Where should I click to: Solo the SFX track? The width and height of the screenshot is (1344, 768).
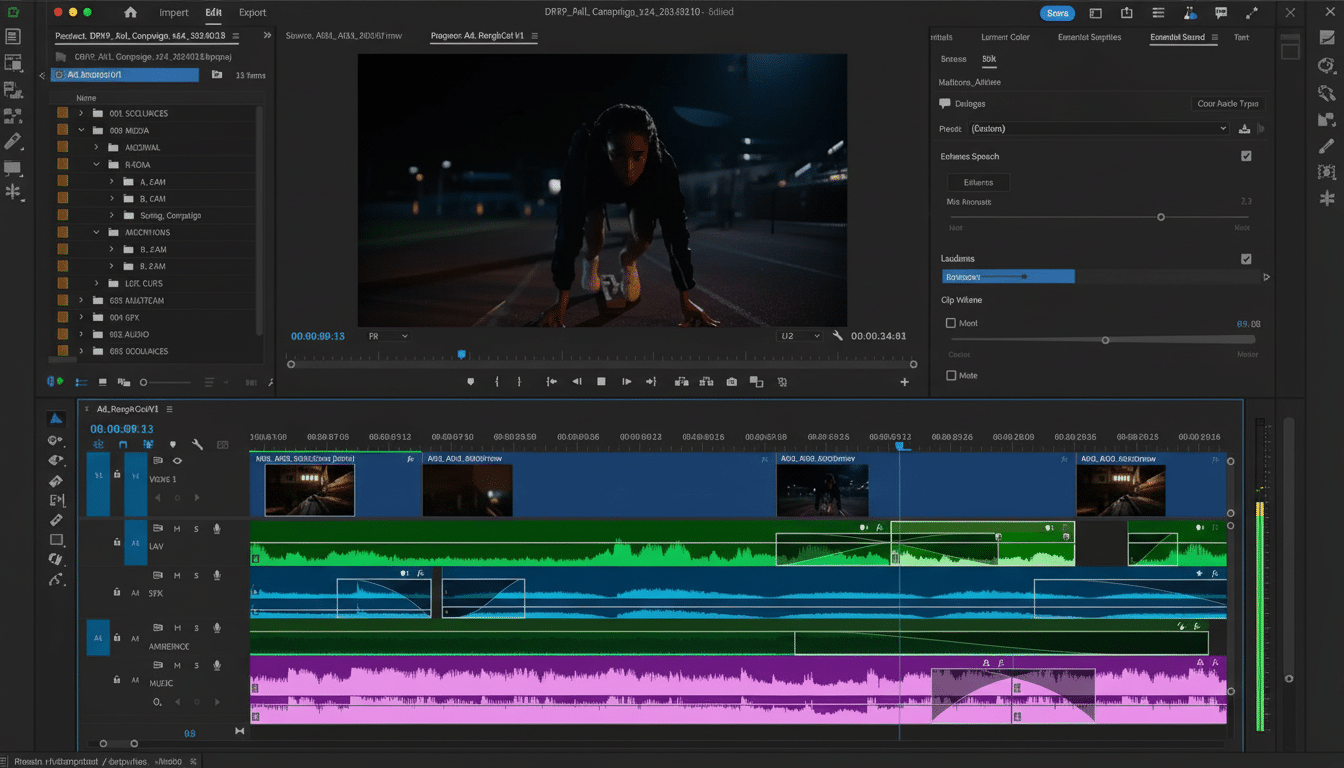coord(196,576)
